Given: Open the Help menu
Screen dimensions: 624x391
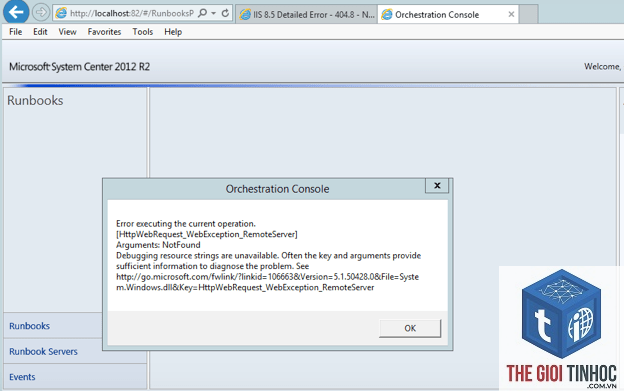Looking at the screenshot, I should (173, 32).
